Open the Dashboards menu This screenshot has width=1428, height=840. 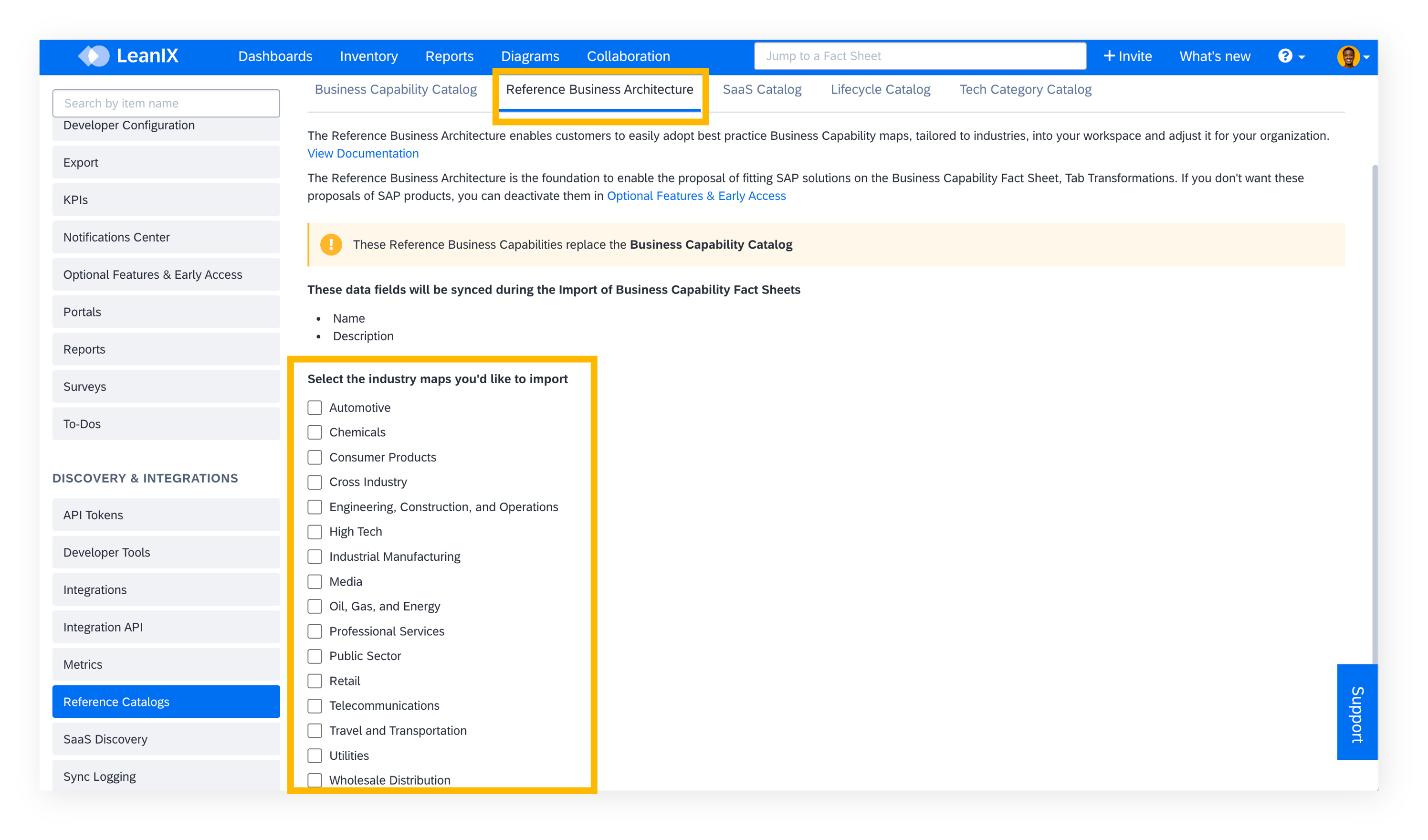pyautogui.click(x=275, y=56)
